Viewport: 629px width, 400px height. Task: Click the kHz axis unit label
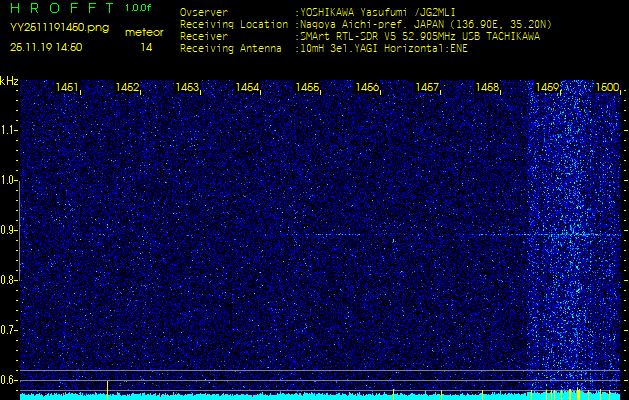click(x=9, y=80)
